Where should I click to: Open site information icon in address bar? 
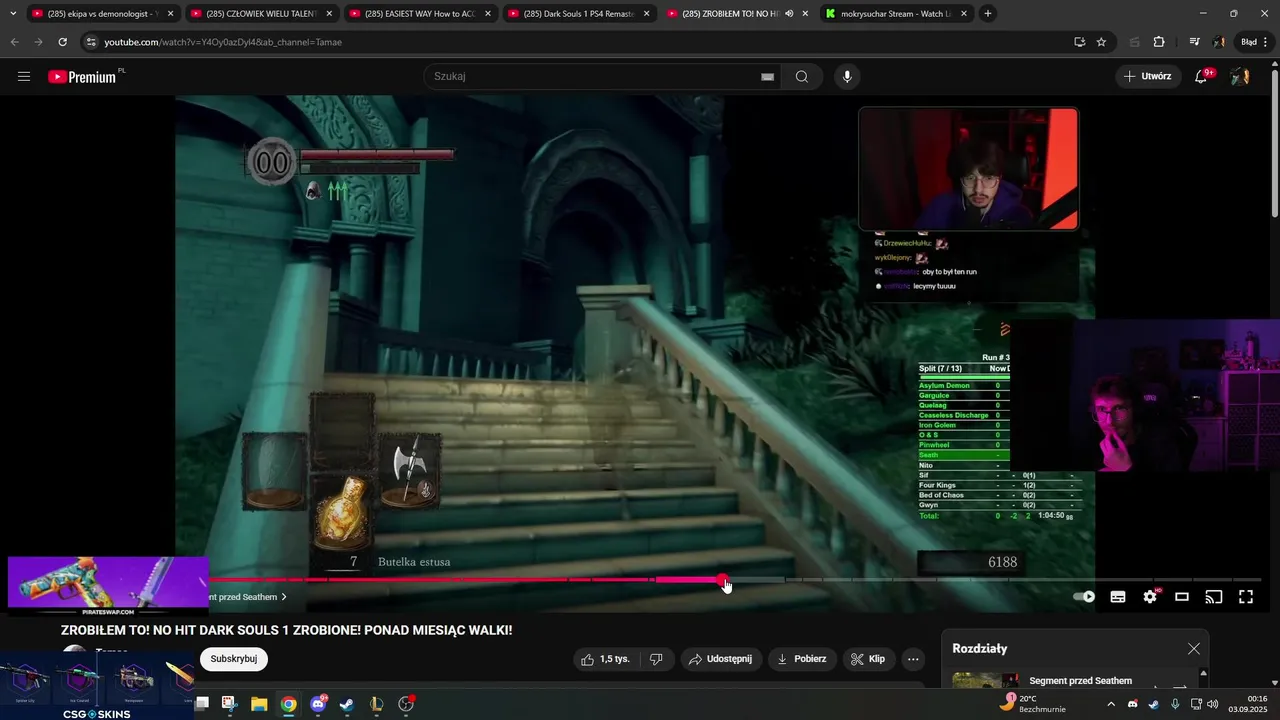coord(91,42)
